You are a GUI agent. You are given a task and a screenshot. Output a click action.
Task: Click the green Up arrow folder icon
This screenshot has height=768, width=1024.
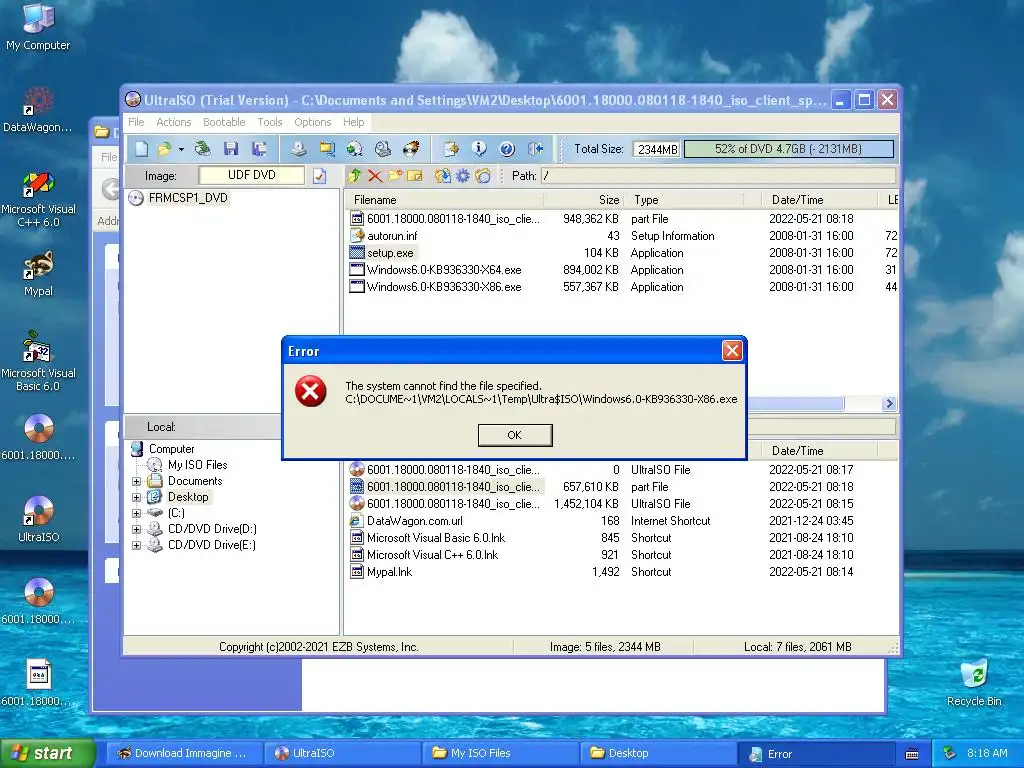point(355,176)
